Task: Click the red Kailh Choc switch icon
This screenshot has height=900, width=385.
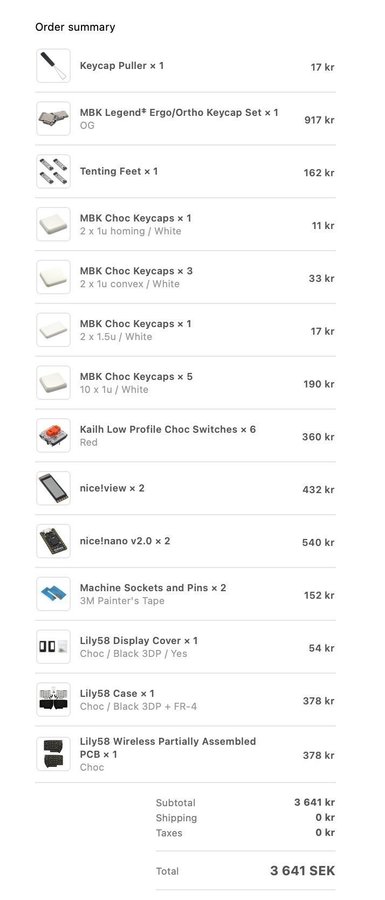Action: coord(53,436)
